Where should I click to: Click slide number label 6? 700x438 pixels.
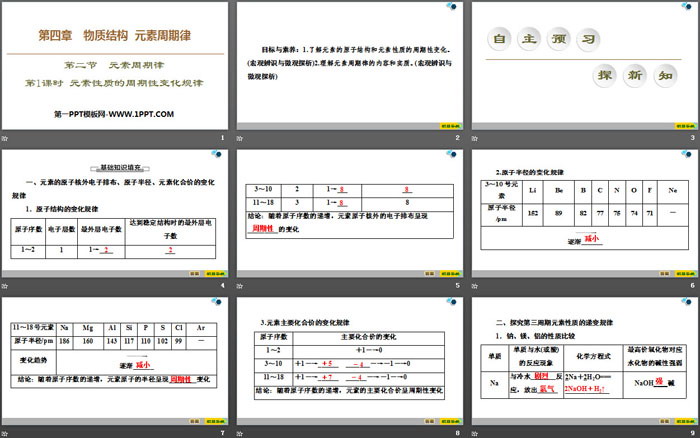(692, 285)
